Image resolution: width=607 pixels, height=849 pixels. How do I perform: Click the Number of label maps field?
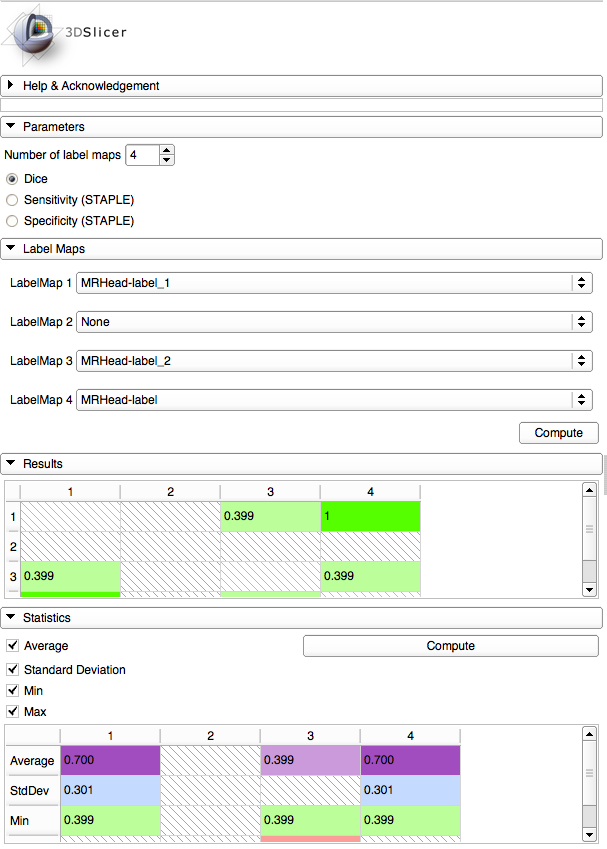coord(143,155)
